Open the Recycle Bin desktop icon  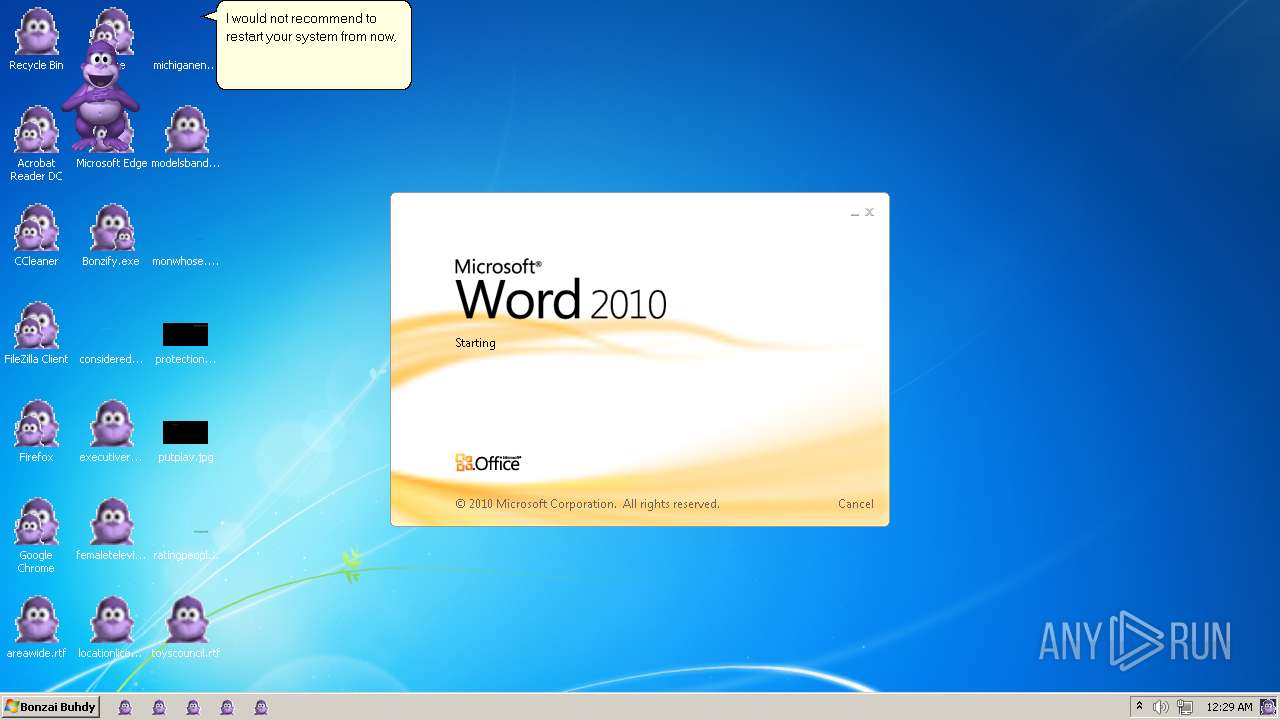36,40
